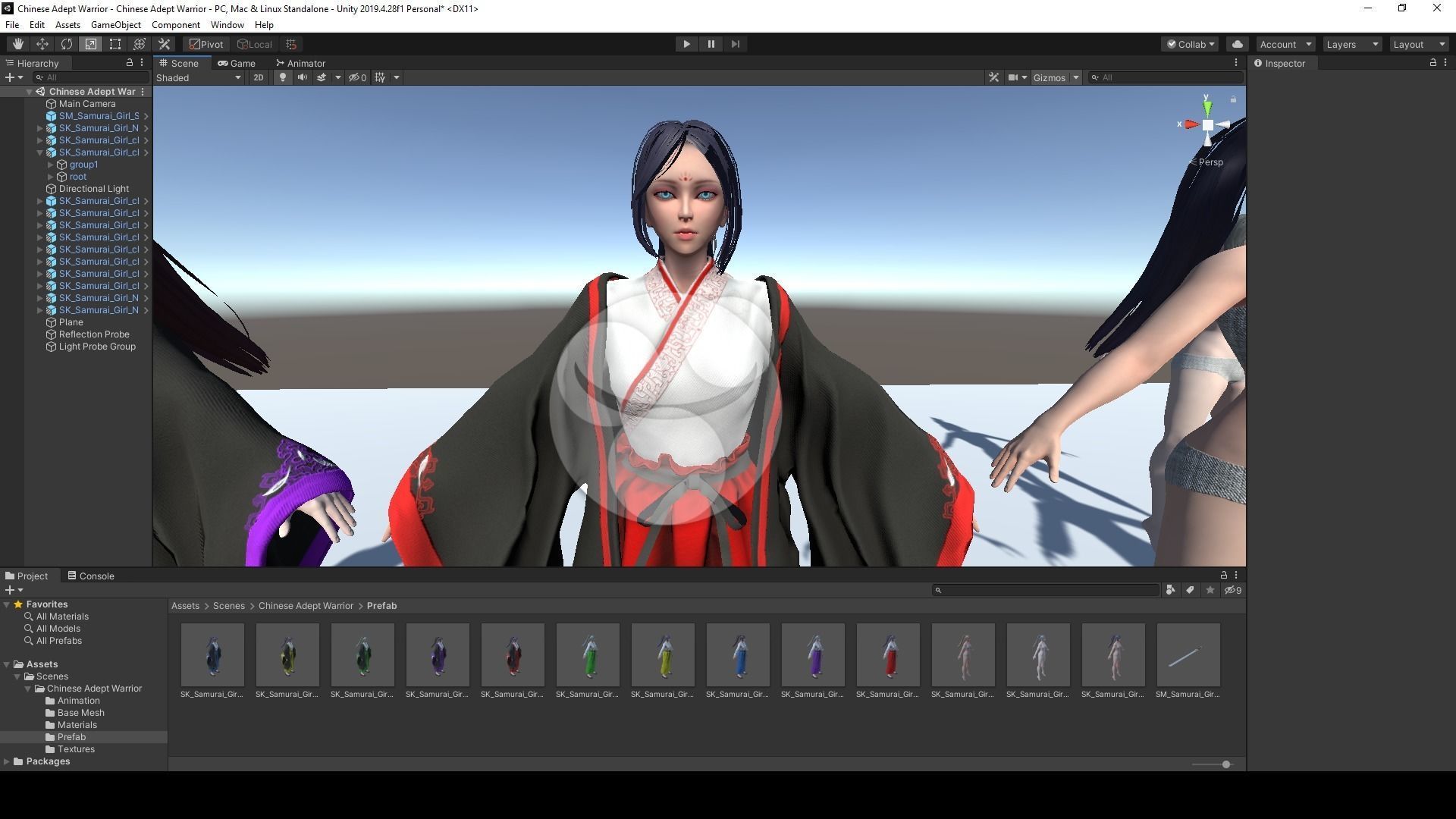Open Project create plus button
Image resolution: width=1456 pixels, height=819 pixels.
(14, 590)
